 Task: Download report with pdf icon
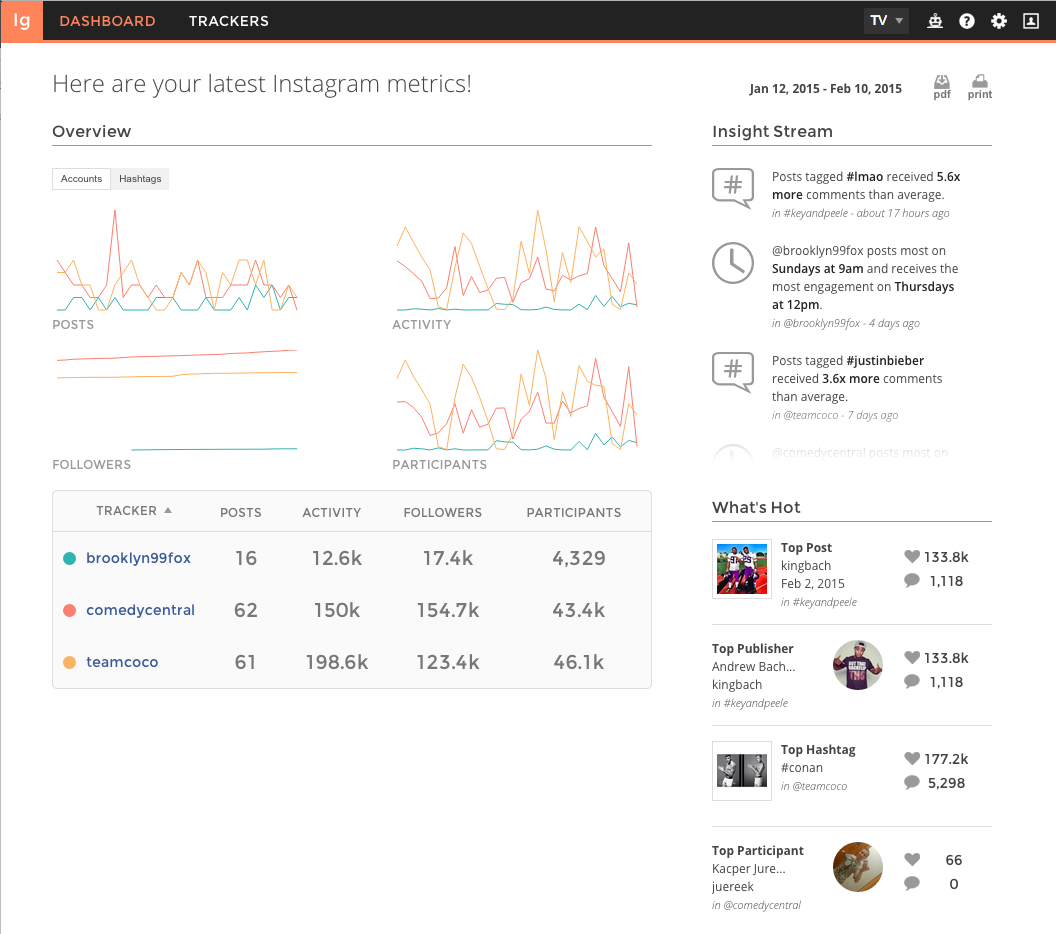(942, 87)
